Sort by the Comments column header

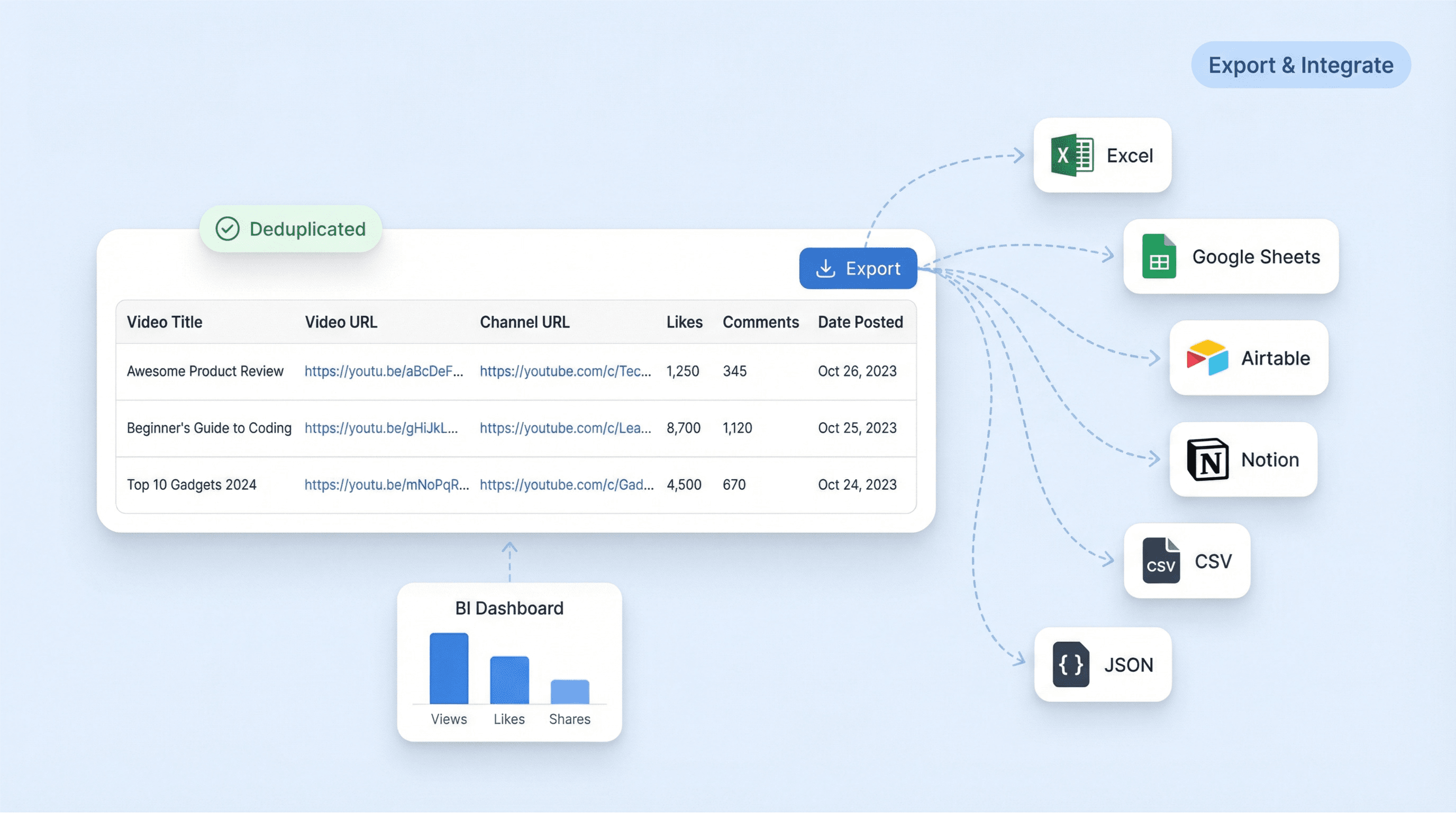coord(761,323)
